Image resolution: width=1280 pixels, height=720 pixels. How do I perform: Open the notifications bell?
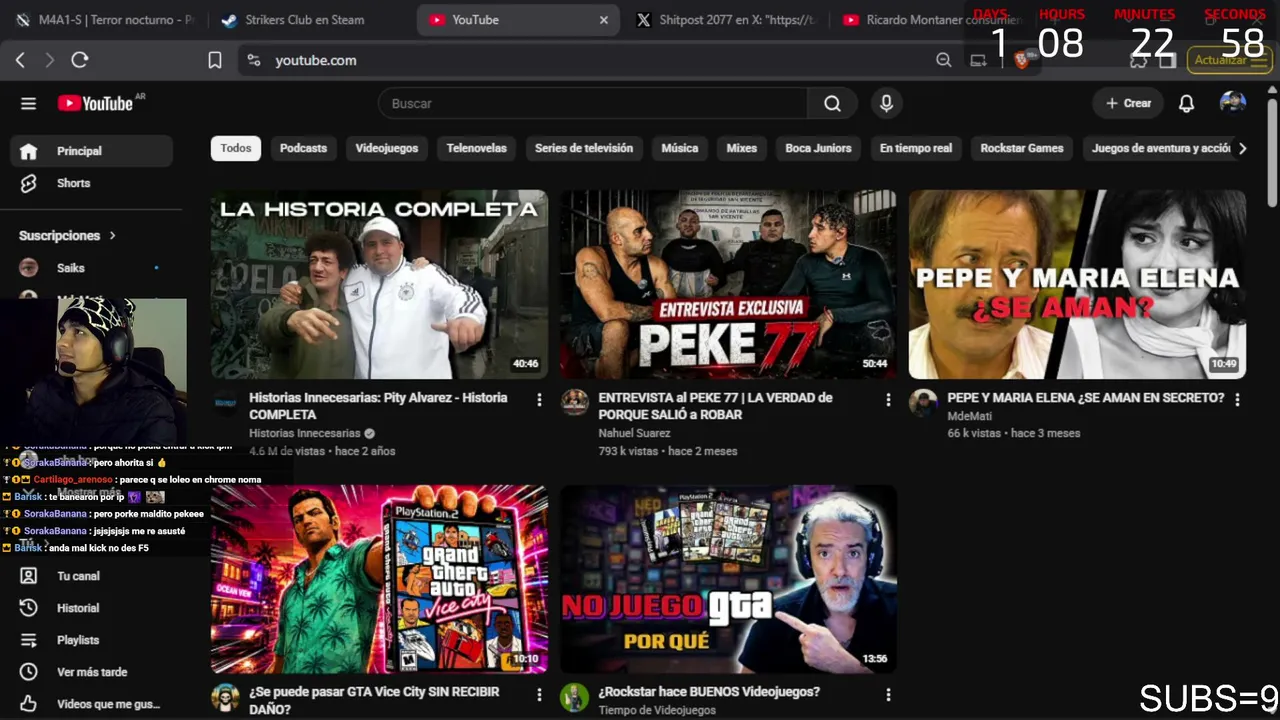coord(1186,103)
